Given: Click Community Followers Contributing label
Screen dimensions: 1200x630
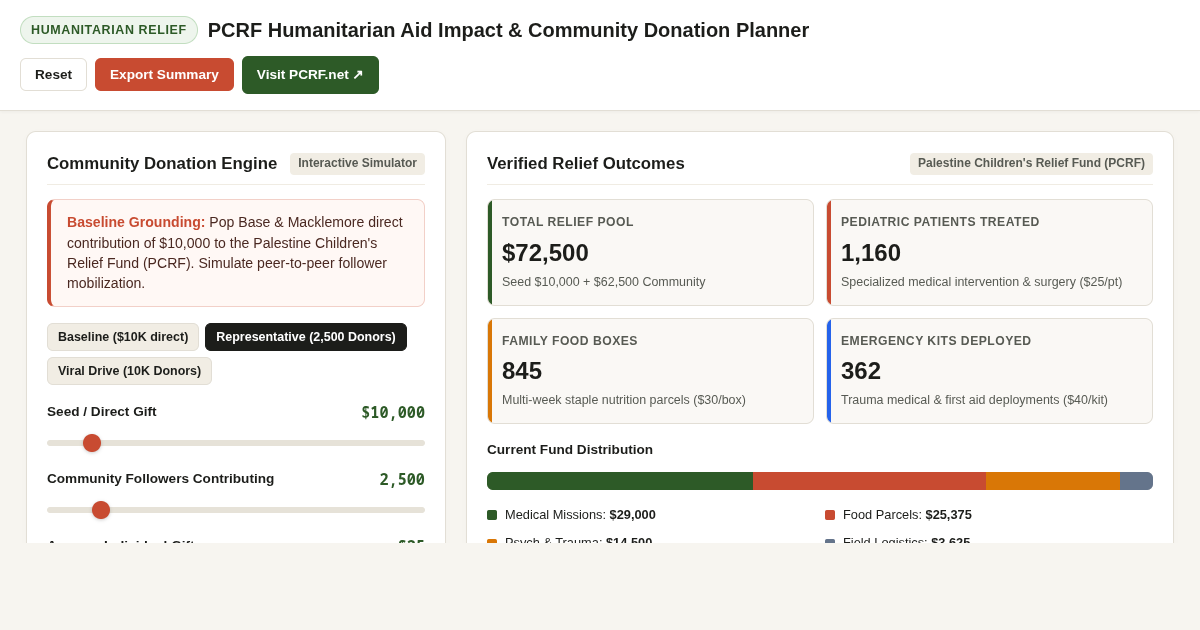Looking at the screenshot, I should point(160,479).
